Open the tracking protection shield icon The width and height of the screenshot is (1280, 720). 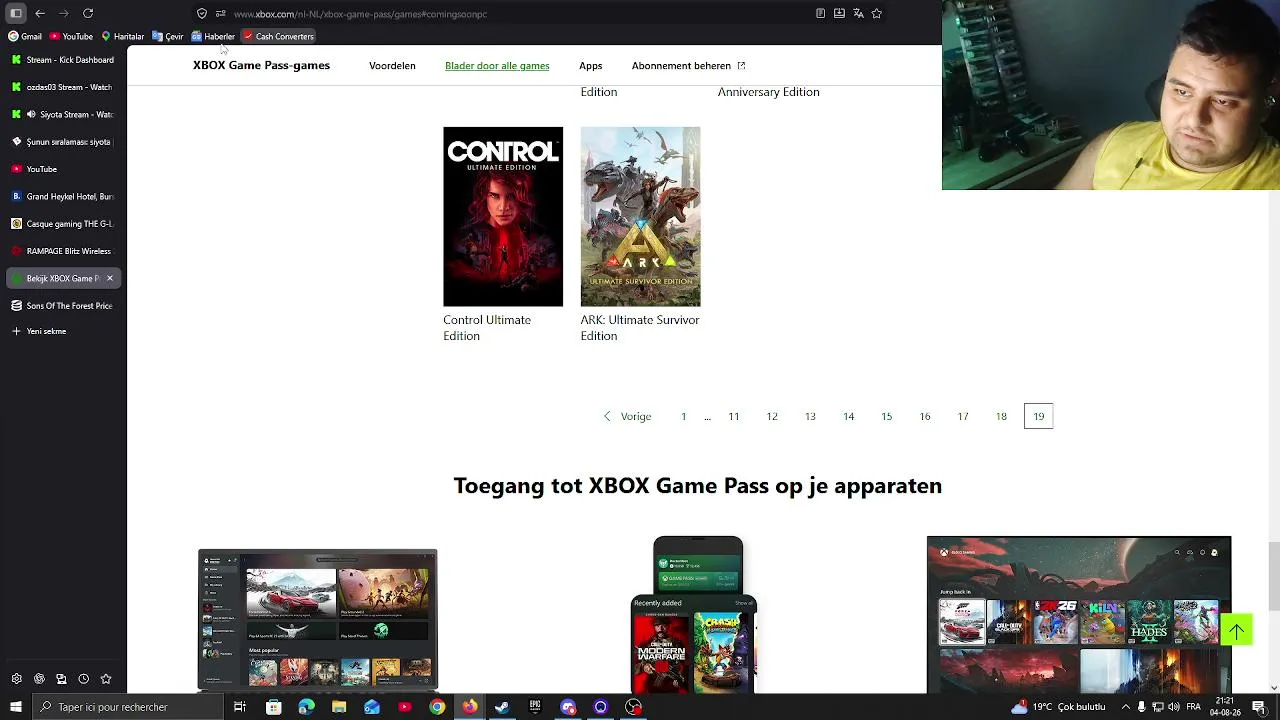point(202,14)
